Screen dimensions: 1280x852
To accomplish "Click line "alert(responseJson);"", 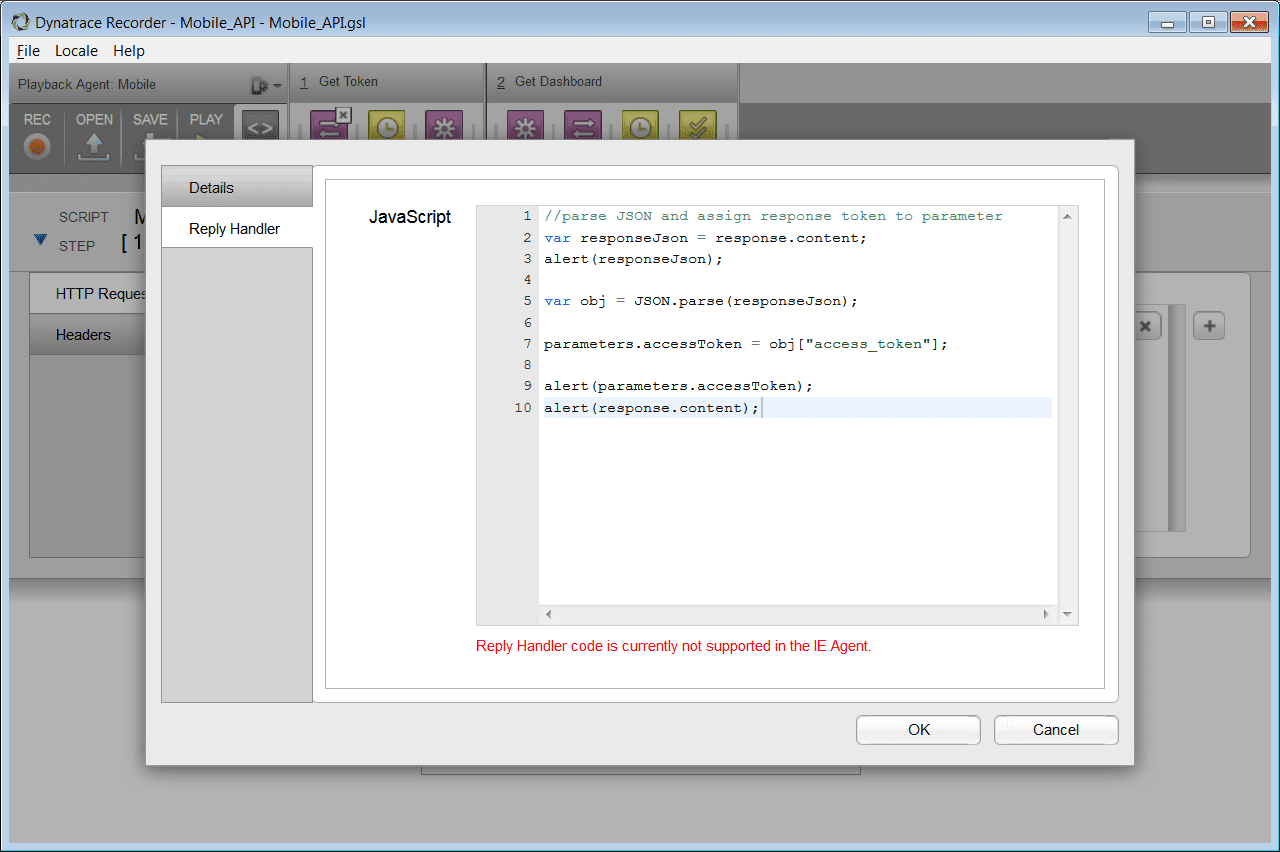I will coord(633,259).
